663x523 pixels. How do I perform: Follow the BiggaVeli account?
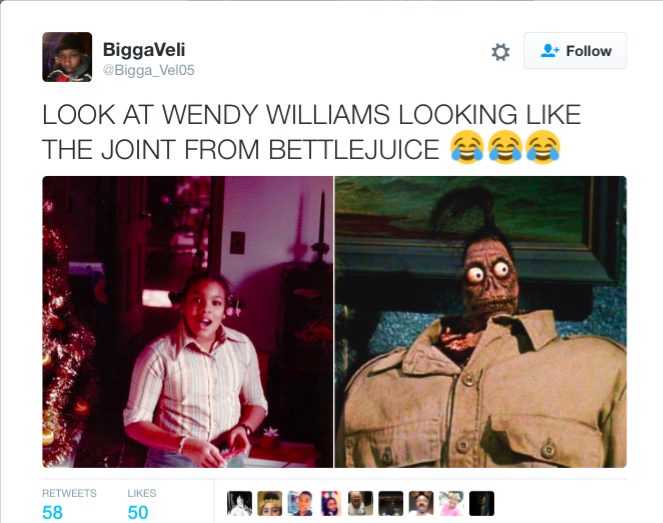(x=575, y=51)
